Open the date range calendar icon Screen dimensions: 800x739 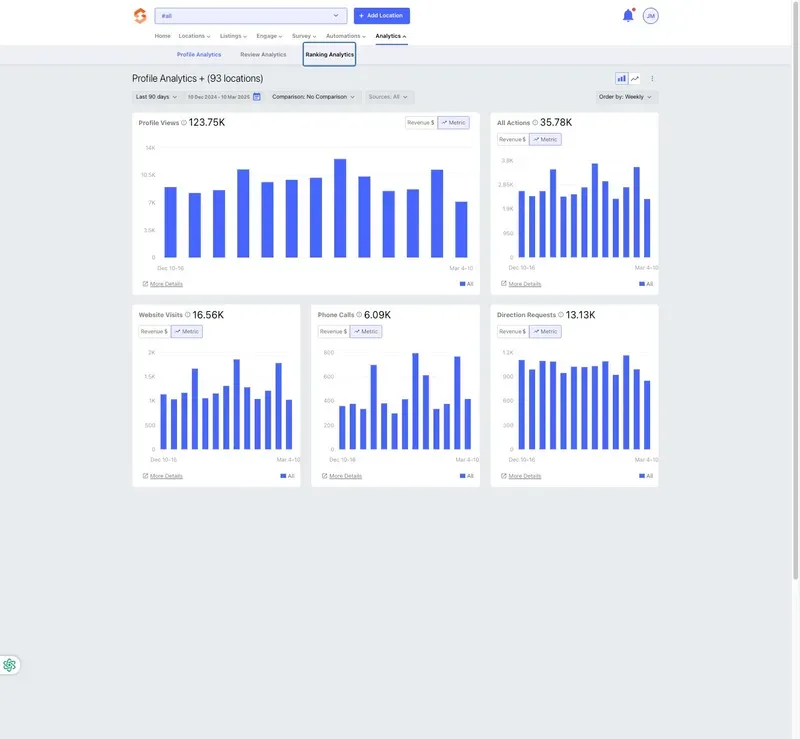[257, 96]
